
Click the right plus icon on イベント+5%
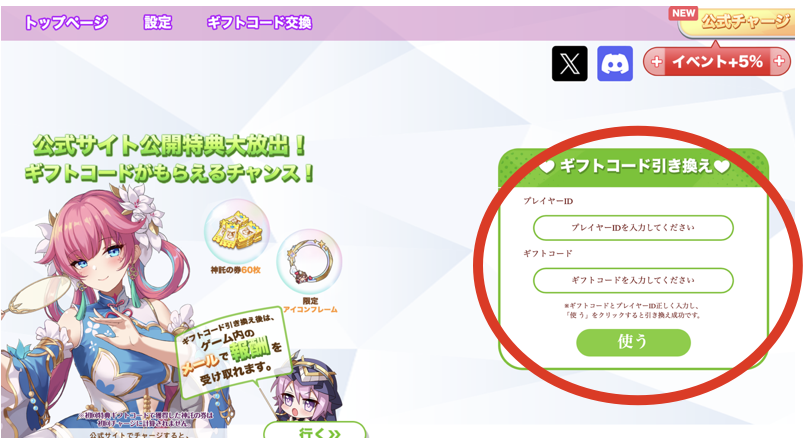(779, 62)
